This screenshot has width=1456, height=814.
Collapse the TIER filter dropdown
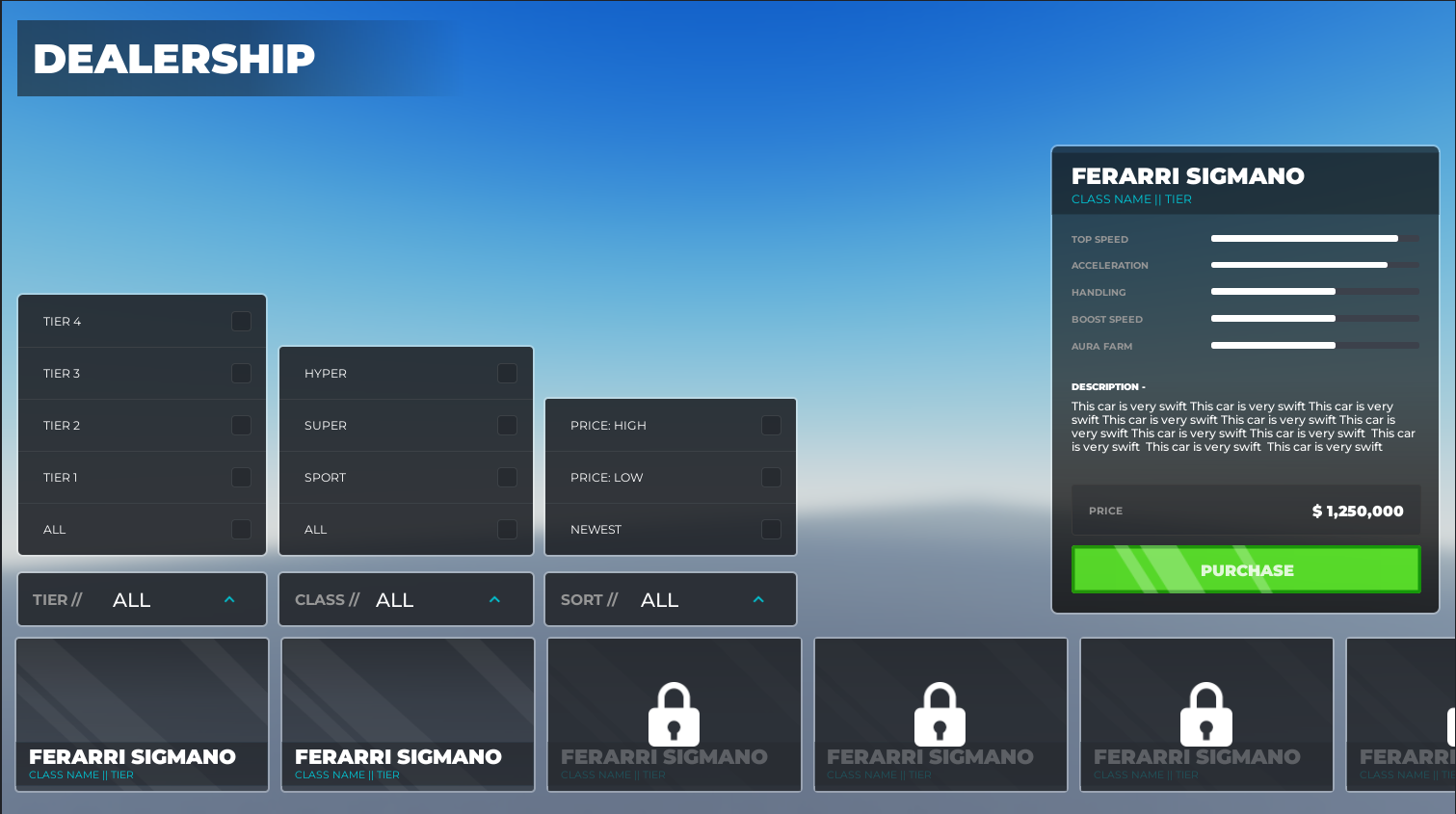pyautogui.click(x=142, y=599)
